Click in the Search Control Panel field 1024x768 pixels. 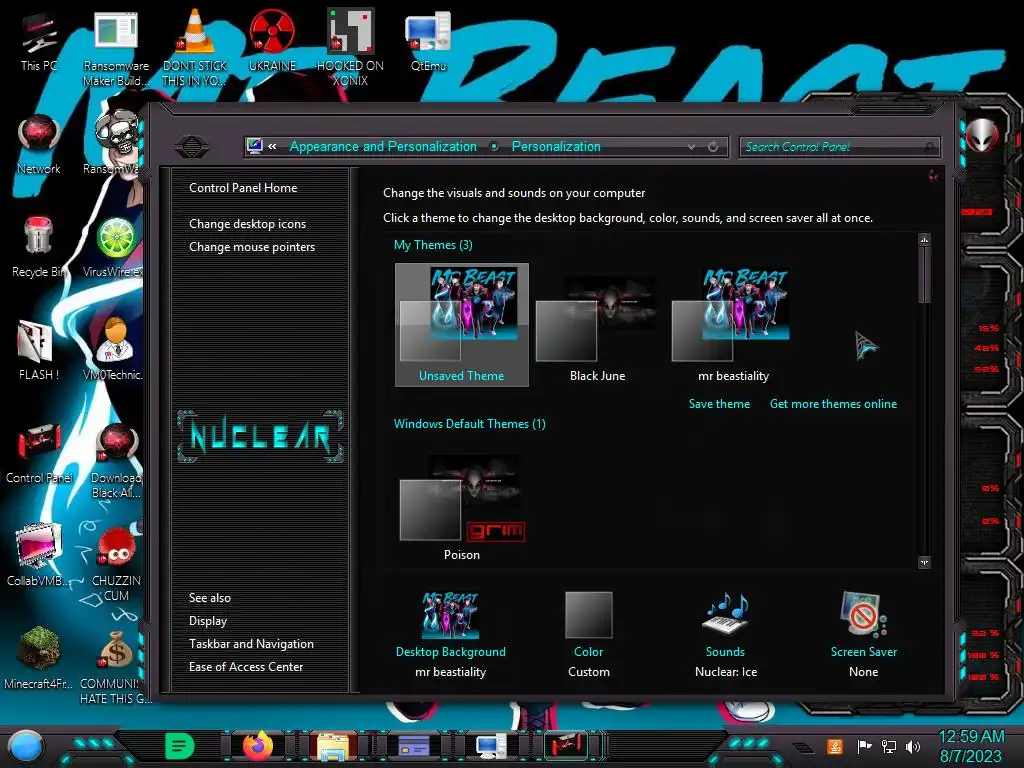click(839, 147)
